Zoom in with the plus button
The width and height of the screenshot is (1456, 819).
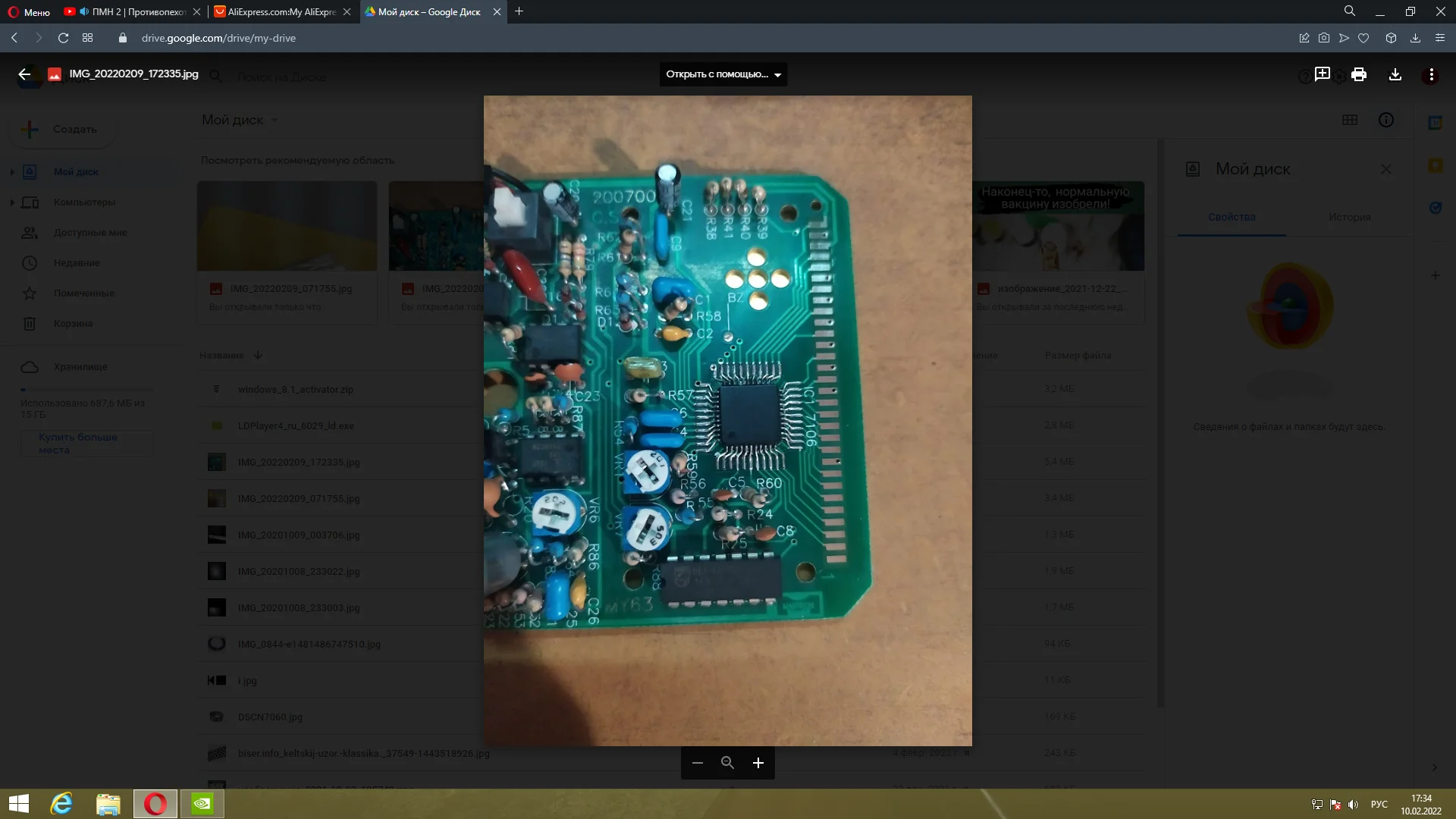tap(758, 763)
